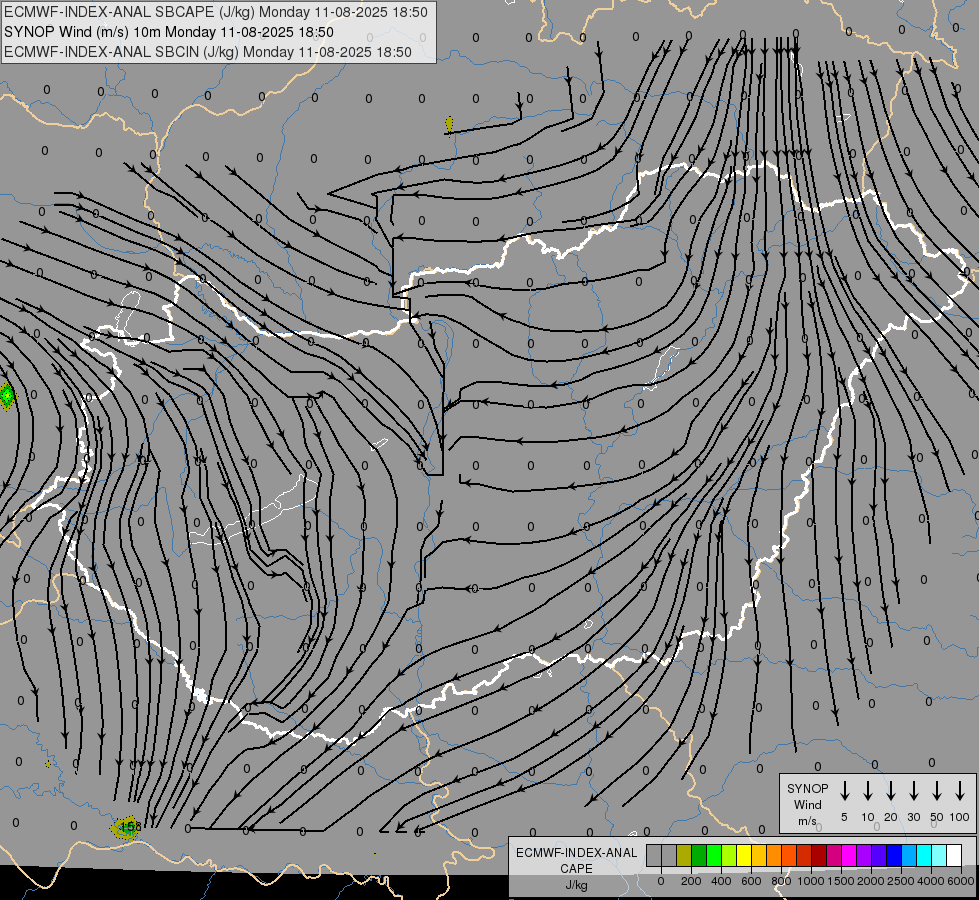Select the pure yellow swatch left of 600
Screen dimensions: 979x900
click(744, 856)
